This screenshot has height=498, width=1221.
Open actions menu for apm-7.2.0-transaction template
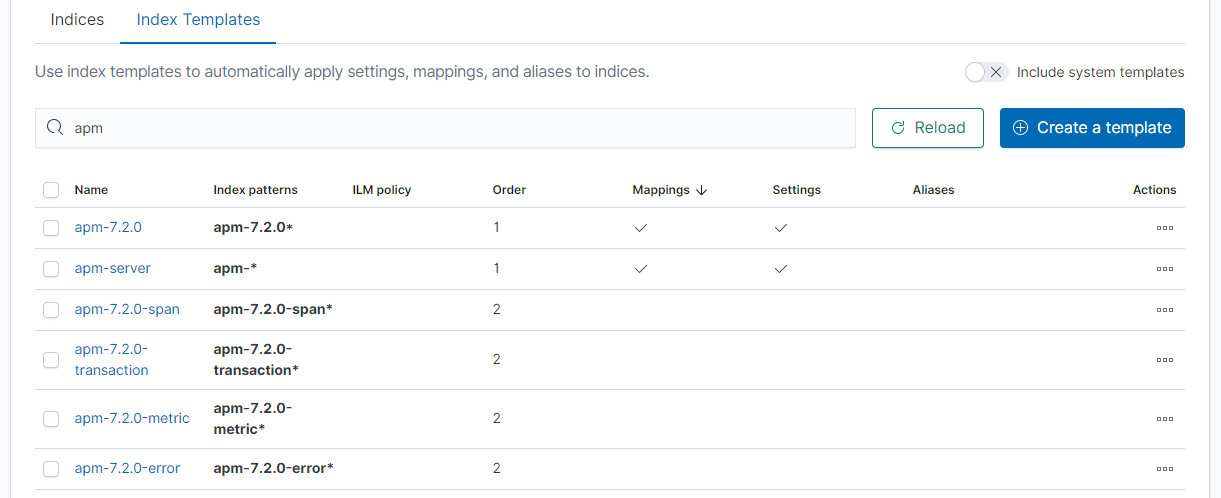coord(1164,360)
